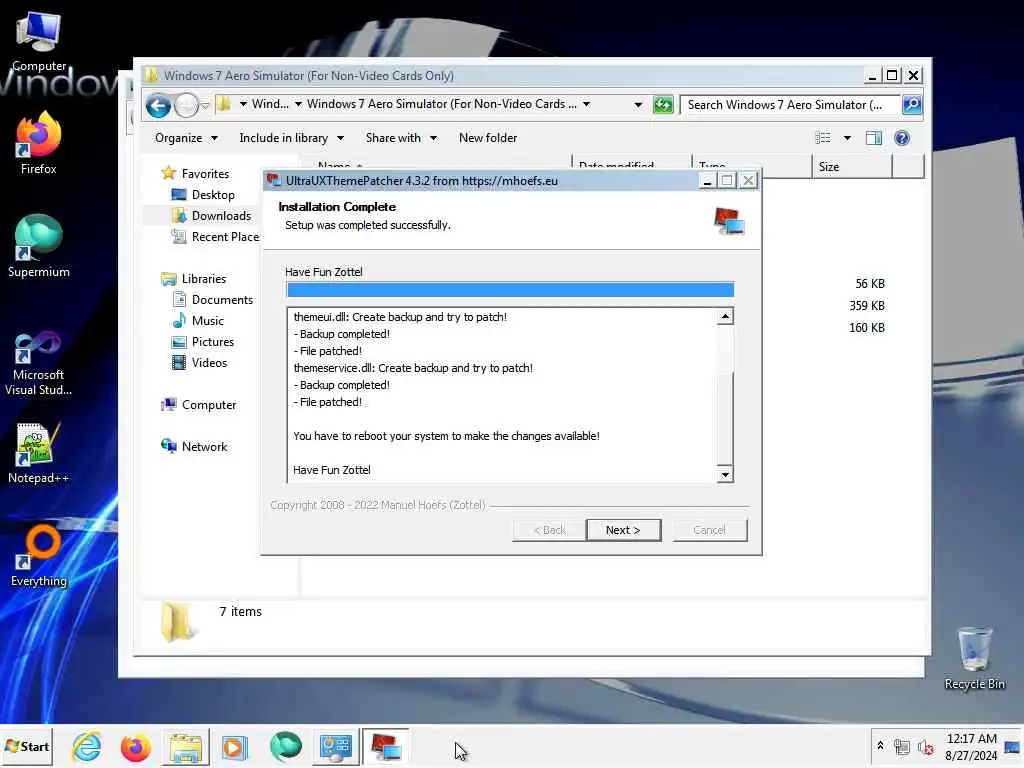Select the Everything desktop shortcut

coord(39,556)
